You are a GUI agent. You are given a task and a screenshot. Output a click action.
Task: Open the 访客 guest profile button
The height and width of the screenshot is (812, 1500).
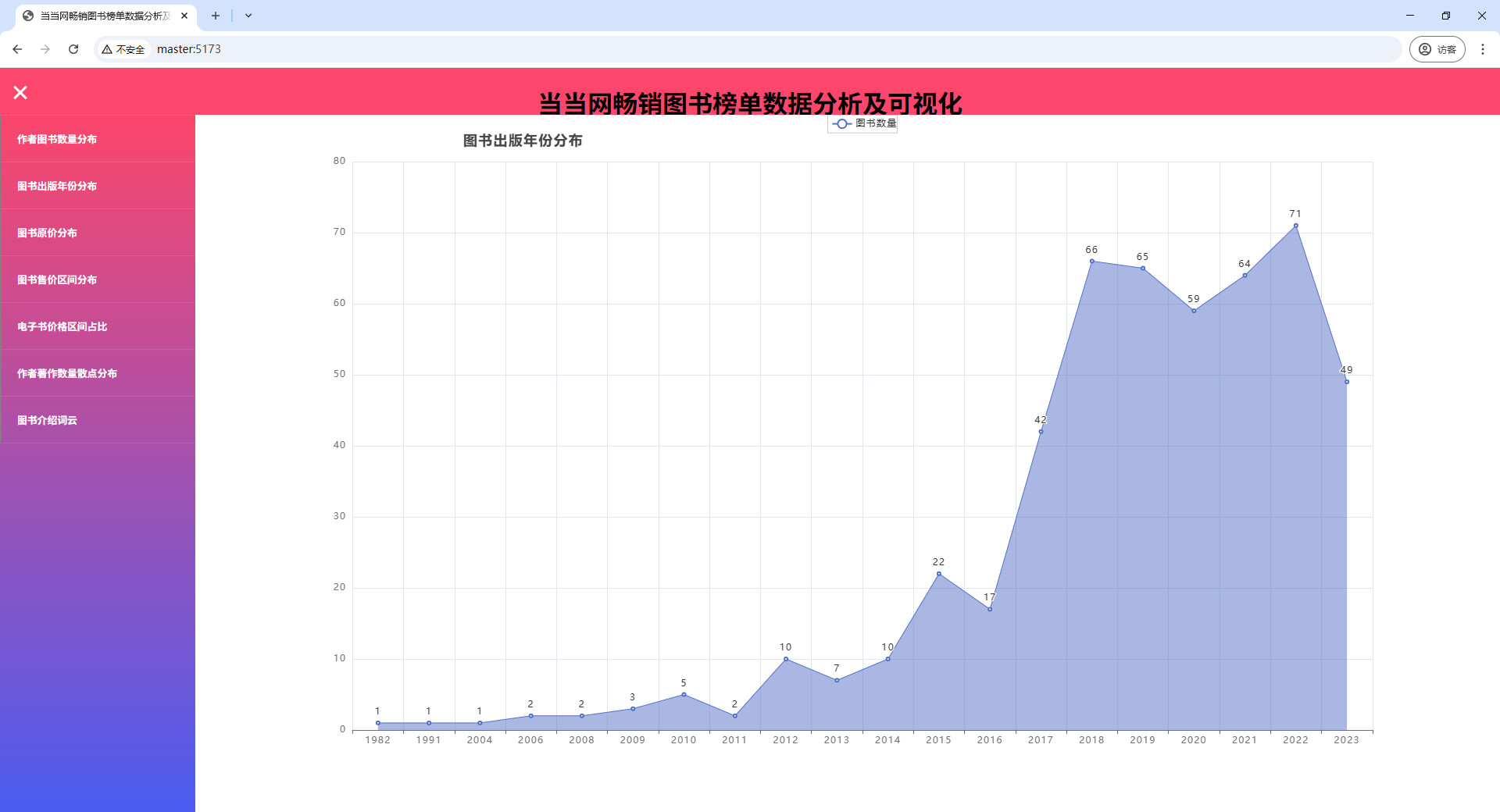(1437, 49)
